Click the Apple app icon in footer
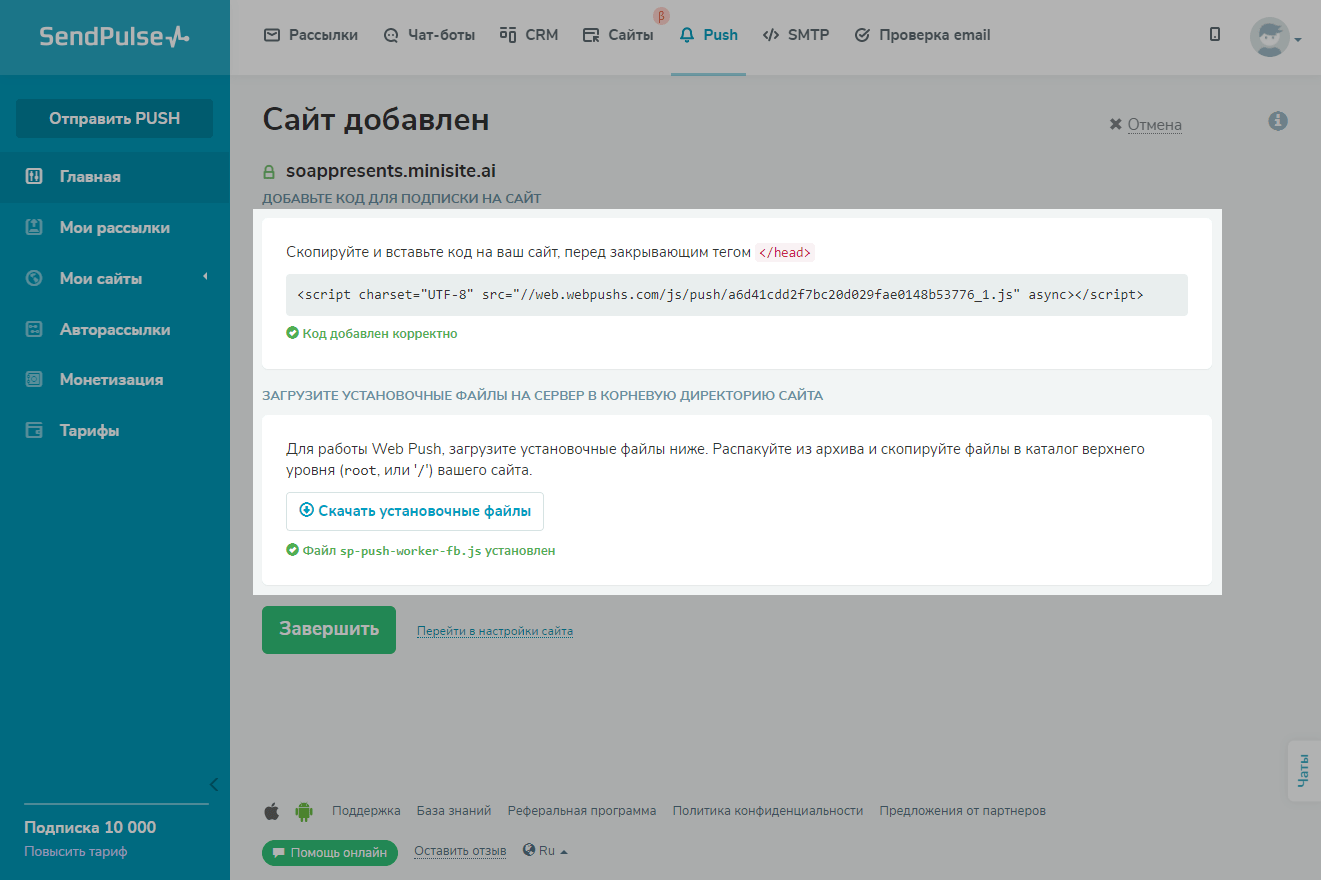Screen dimensions: 1321x880 pos(271,811)
